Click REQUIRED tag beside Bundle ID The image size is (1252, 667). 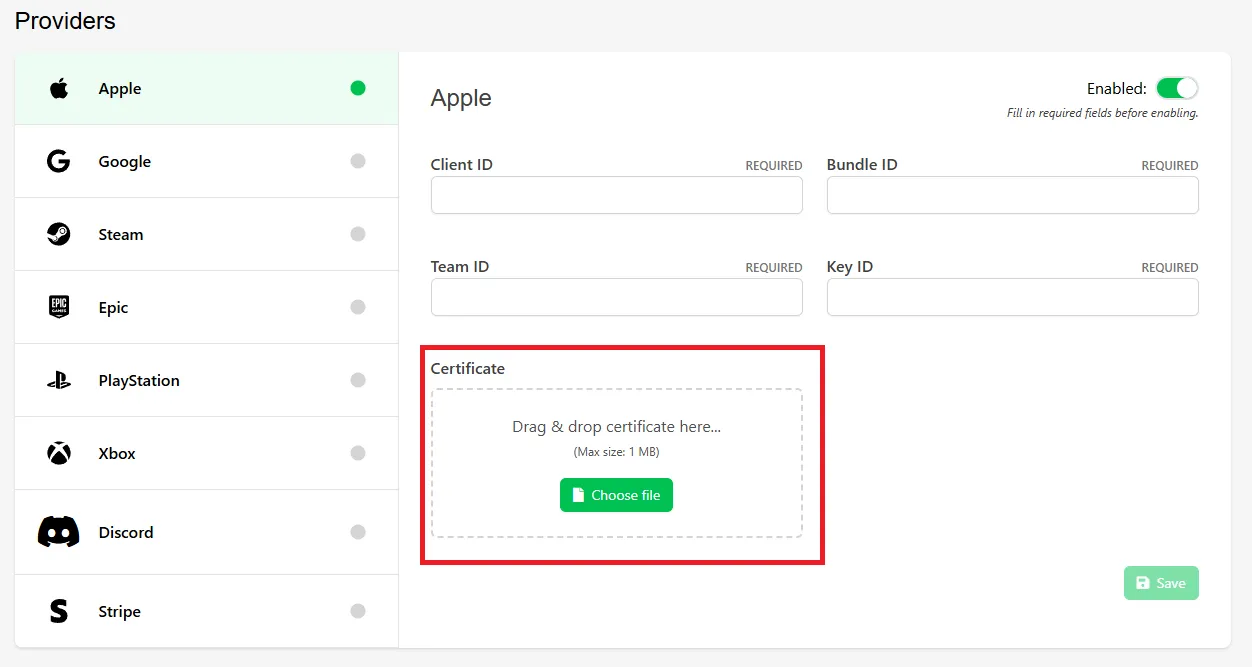(x=1170, y=166)
